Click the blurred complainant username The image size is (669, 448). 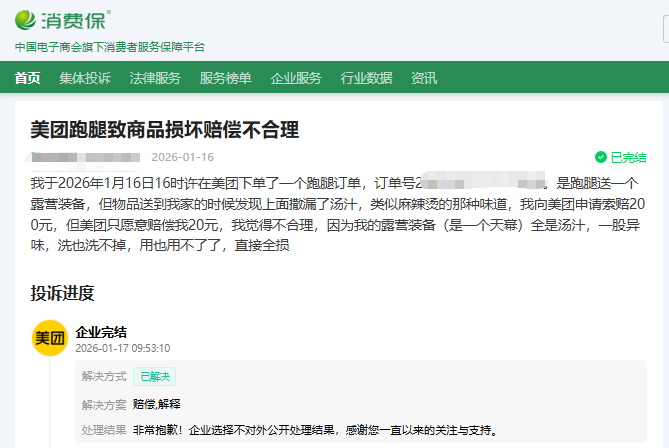tap(85, 157)
